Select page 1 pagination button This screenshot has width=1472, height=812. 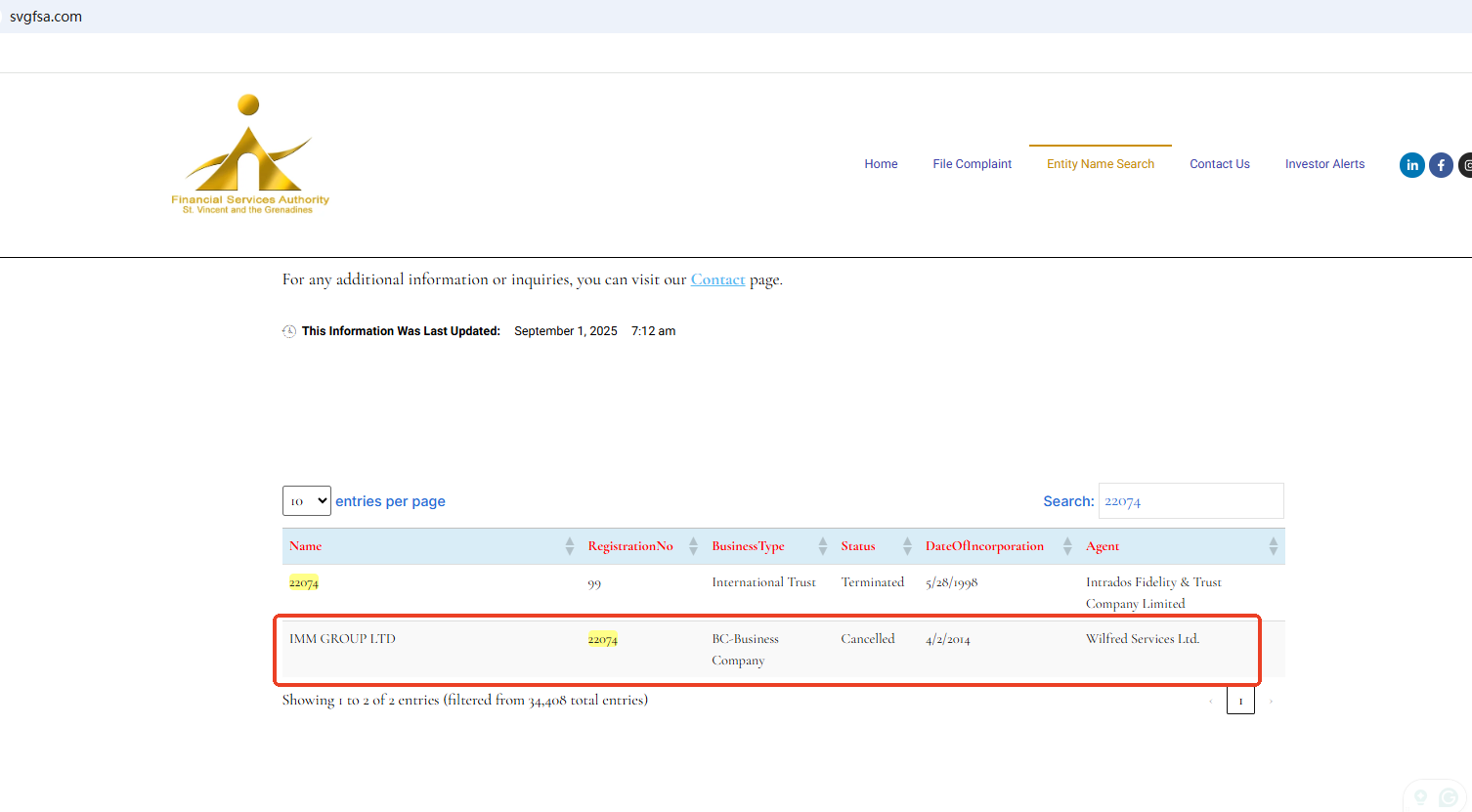1240,701
